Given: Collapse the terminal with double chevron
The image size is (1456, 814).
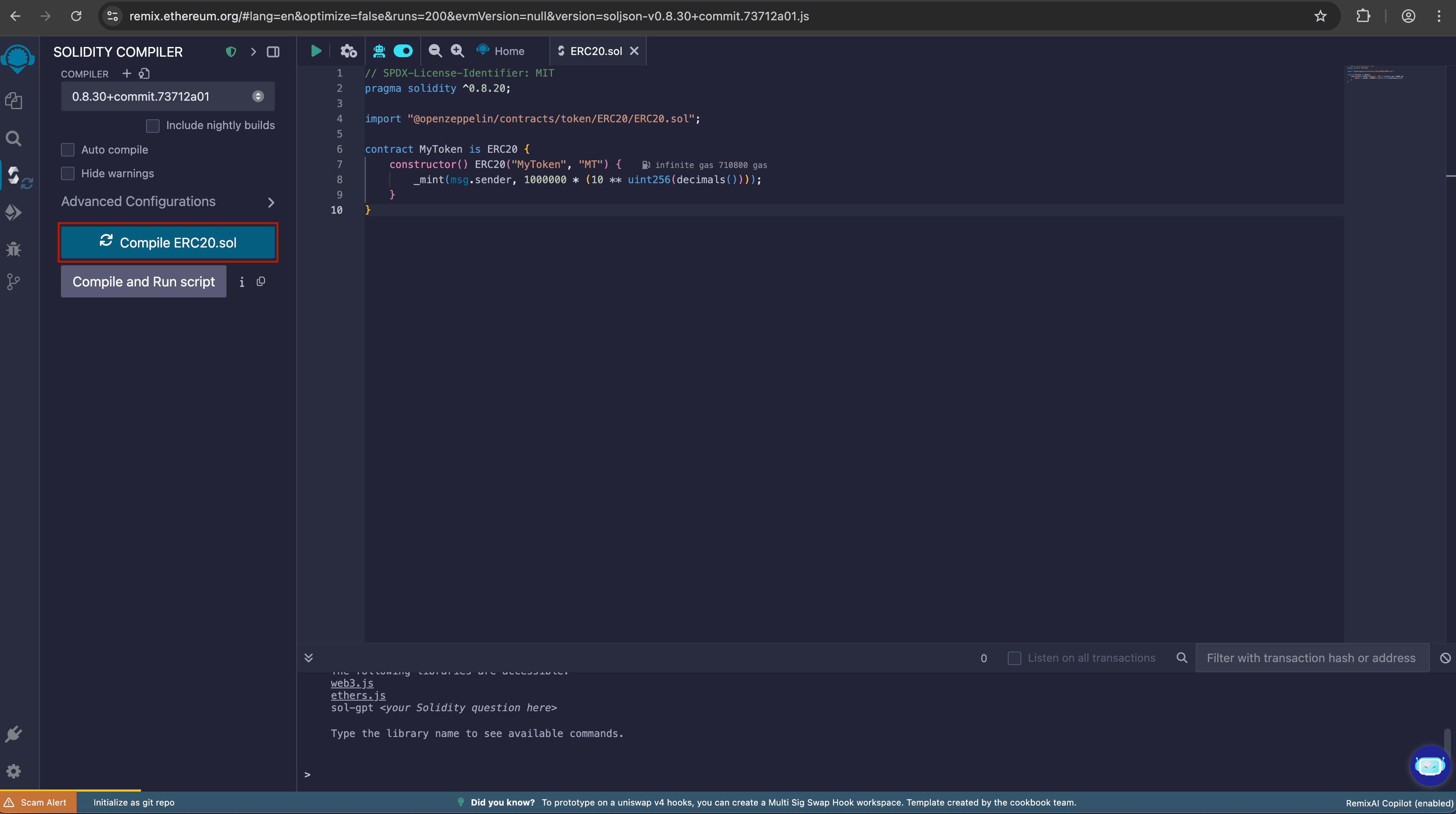Looking at the screenshot, I should [309, 657].
